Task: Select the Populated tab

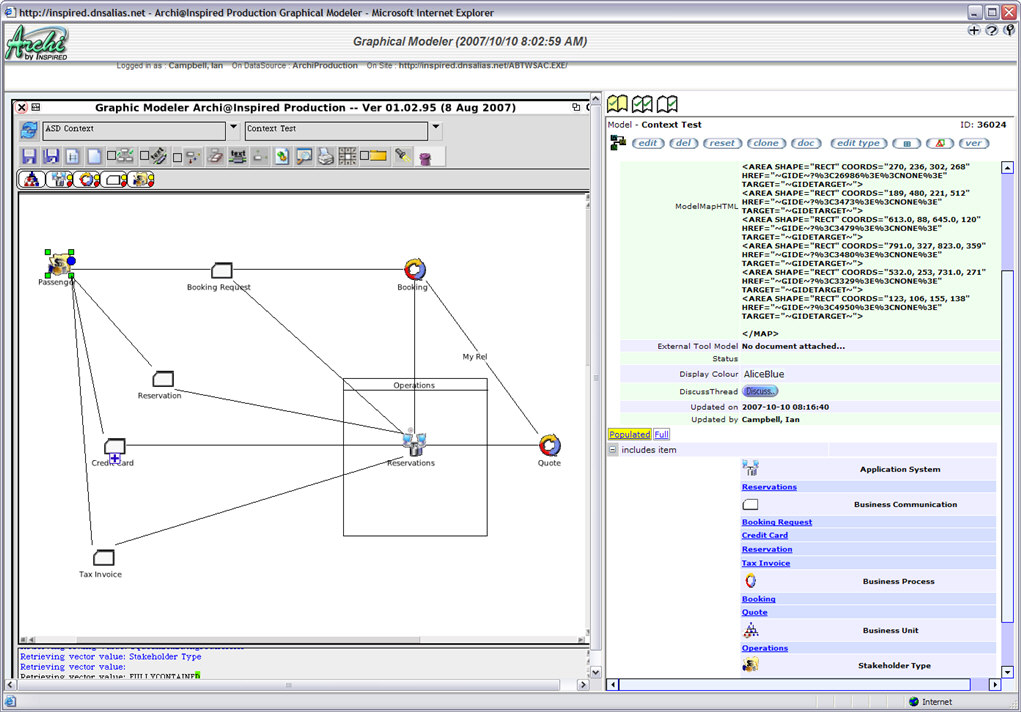Action: (630, 433)
